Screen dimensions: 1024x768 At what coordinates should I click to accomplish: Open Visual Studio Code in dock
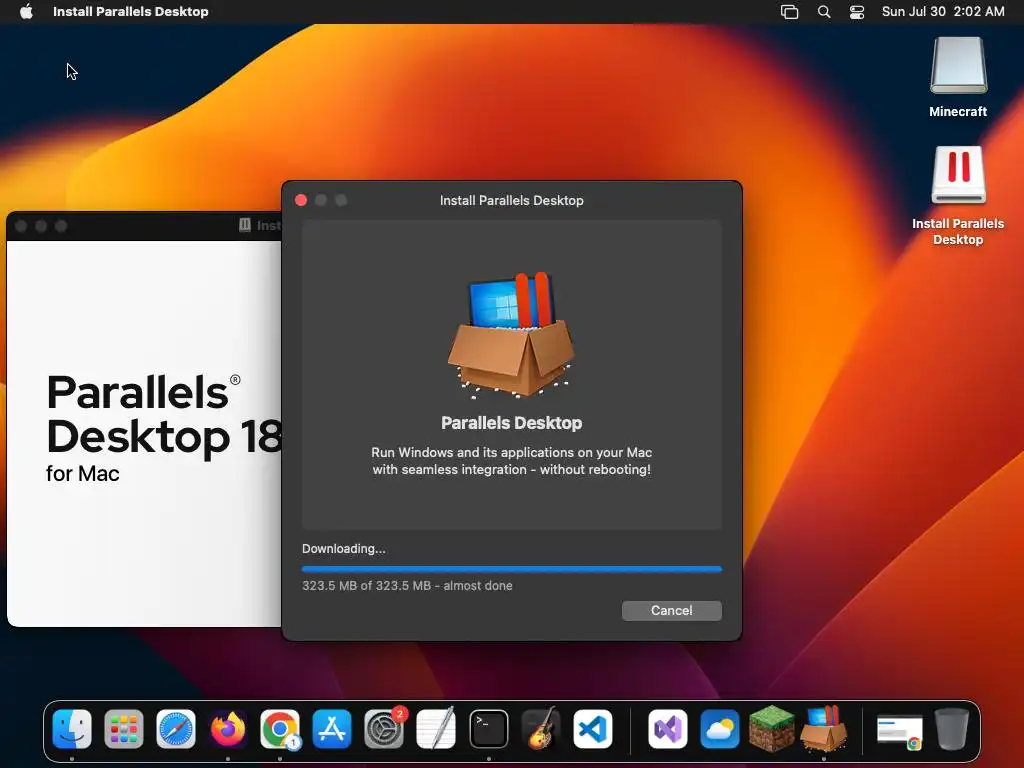click(x=593, y=729)
